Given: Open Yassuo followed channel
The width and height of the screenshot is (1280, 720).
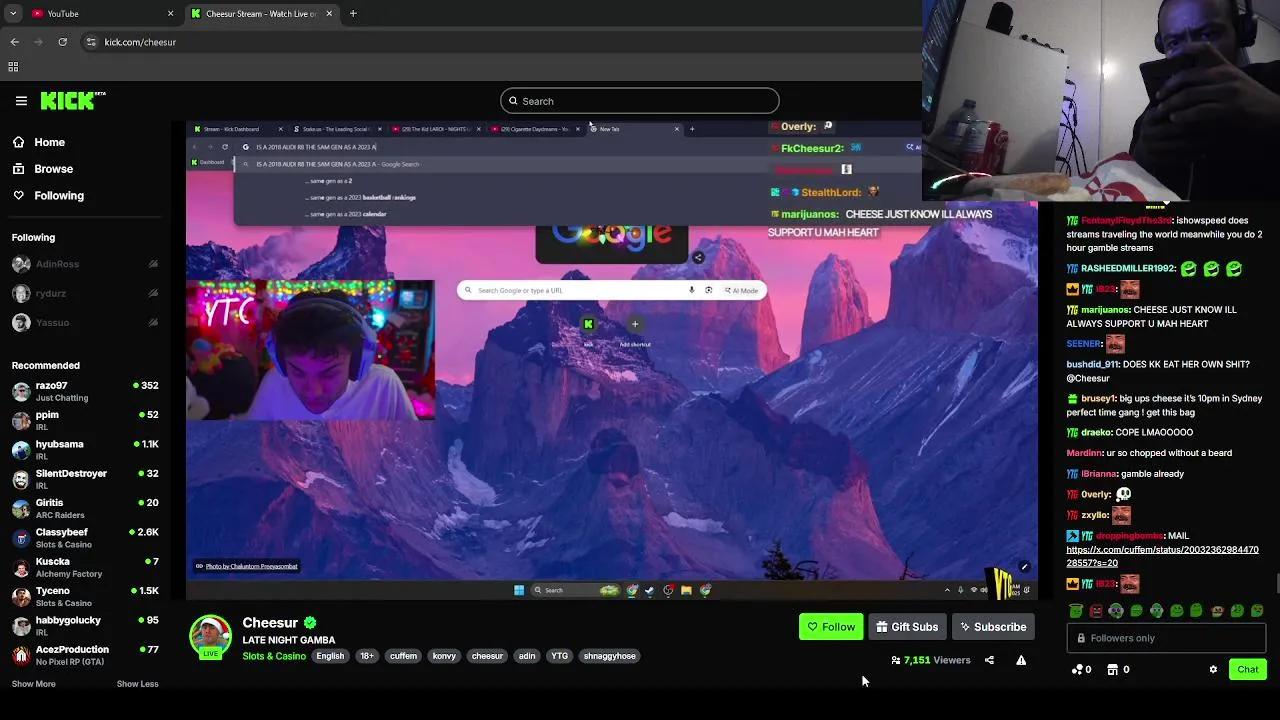Looking at the screenshot, I should 85,323.
